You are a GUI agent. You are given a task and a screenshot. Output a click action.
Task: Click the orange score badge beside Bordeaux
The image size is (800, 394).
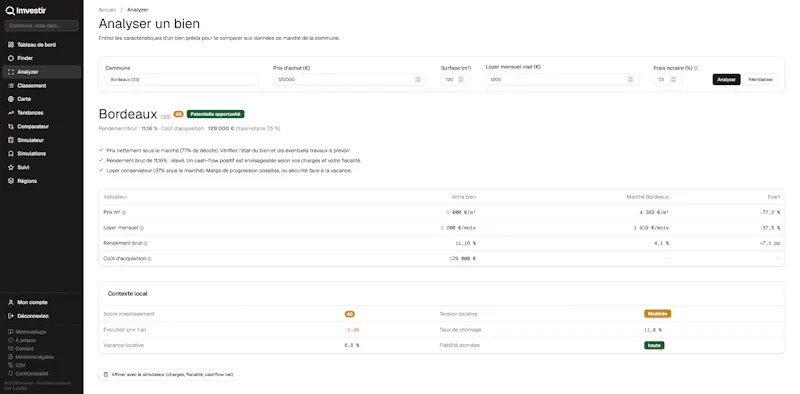(x=179, y=114)
